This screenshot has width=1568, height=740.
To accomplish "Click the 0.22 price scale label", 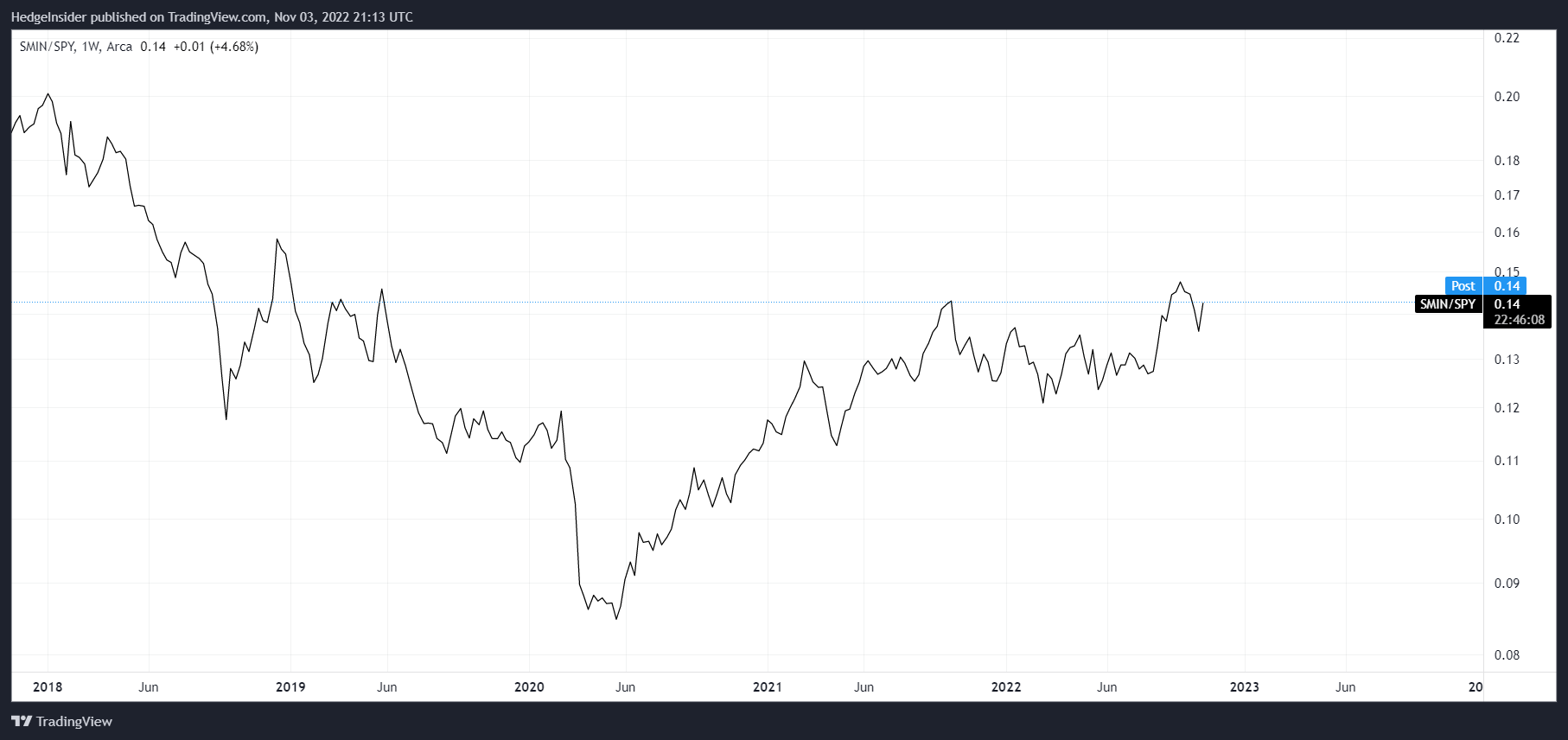I will tap(1507, 38).
